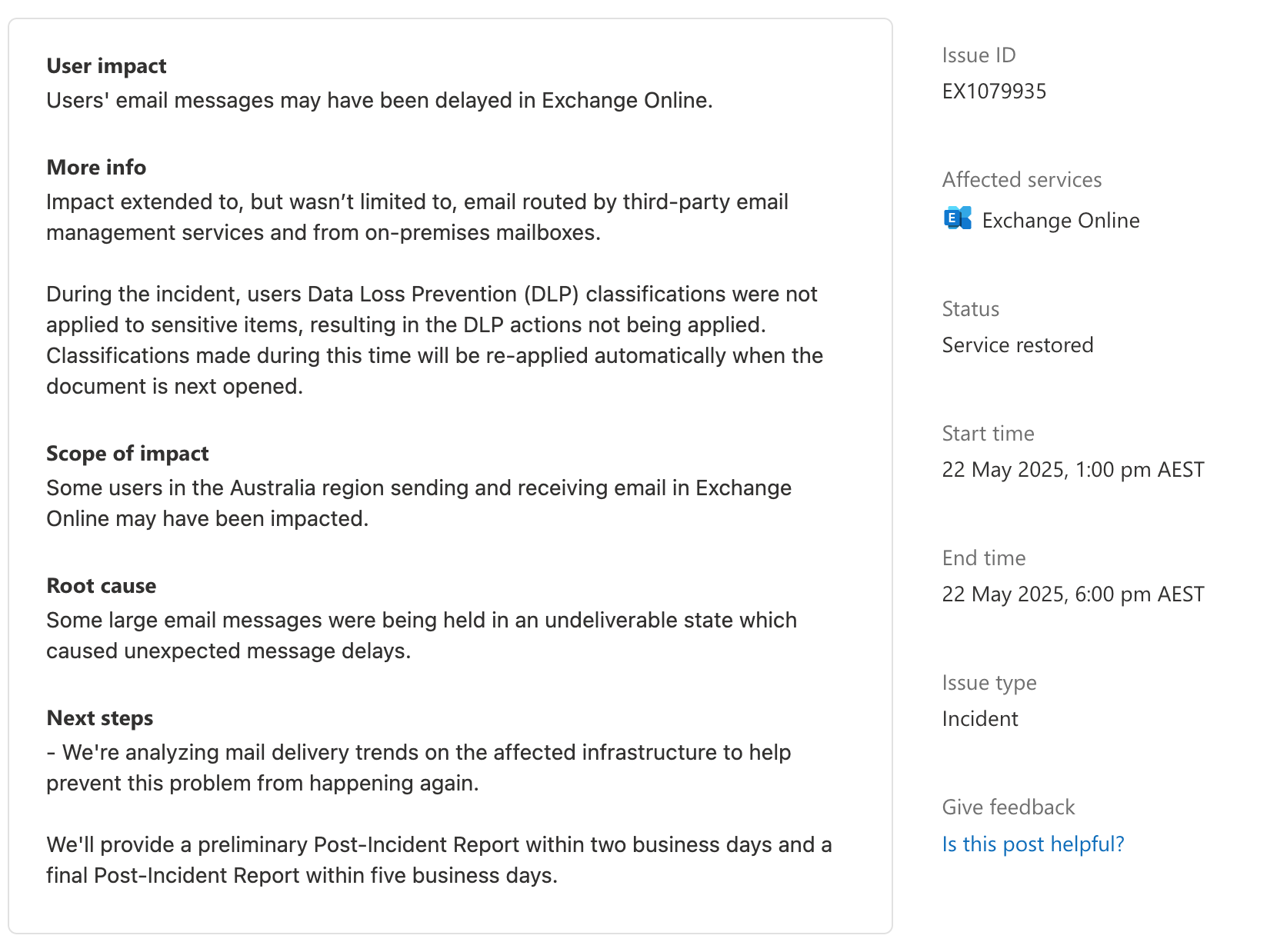Click the Give feedback label
This screenshot has width=1277, height=952.
[1009, 807]
